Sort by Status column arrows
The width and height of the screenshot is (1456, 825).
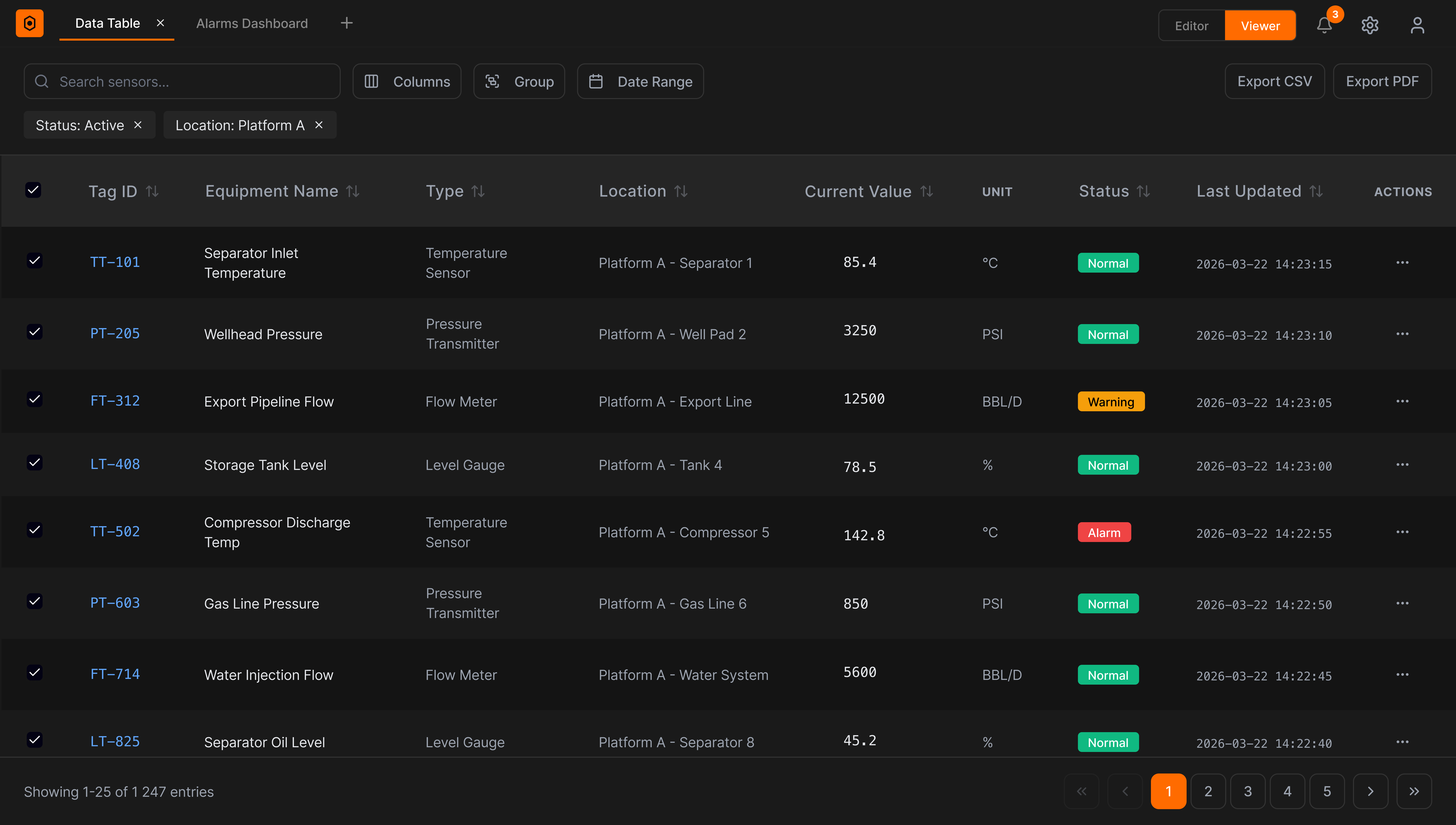click(x=1143, y=192)
